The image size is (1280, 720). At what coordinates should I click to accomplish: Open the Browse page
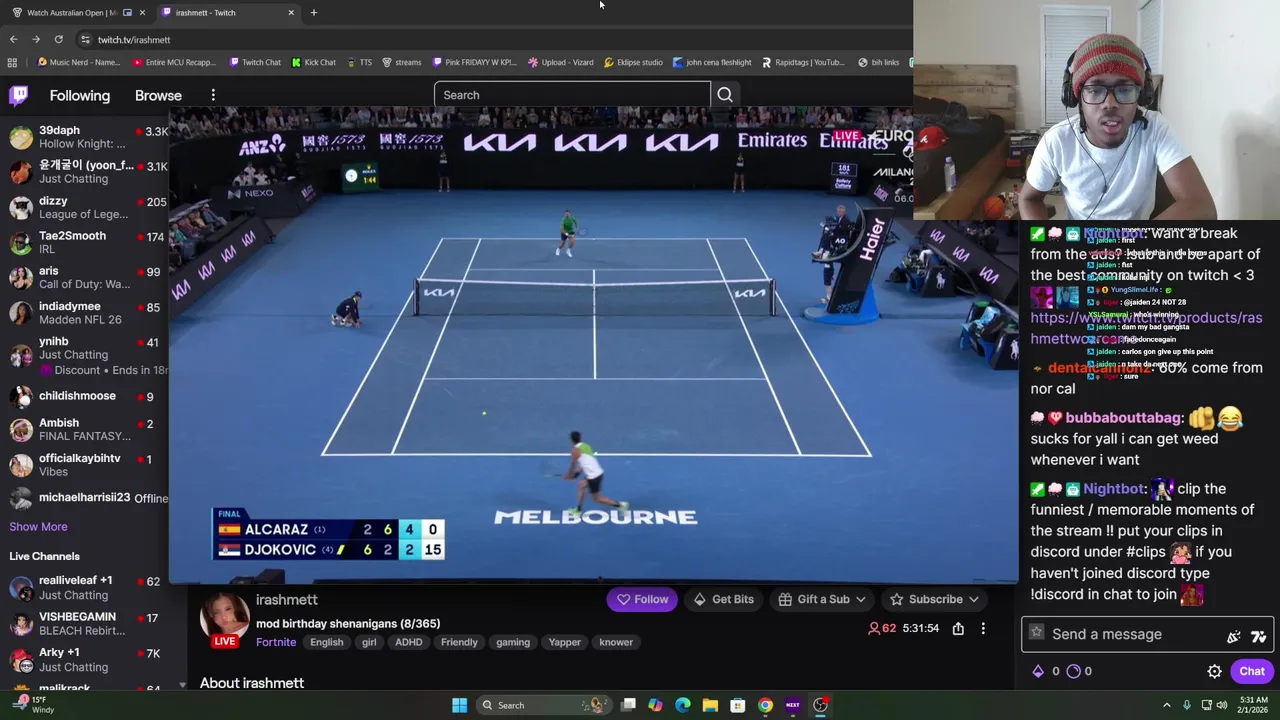[158, 96]
